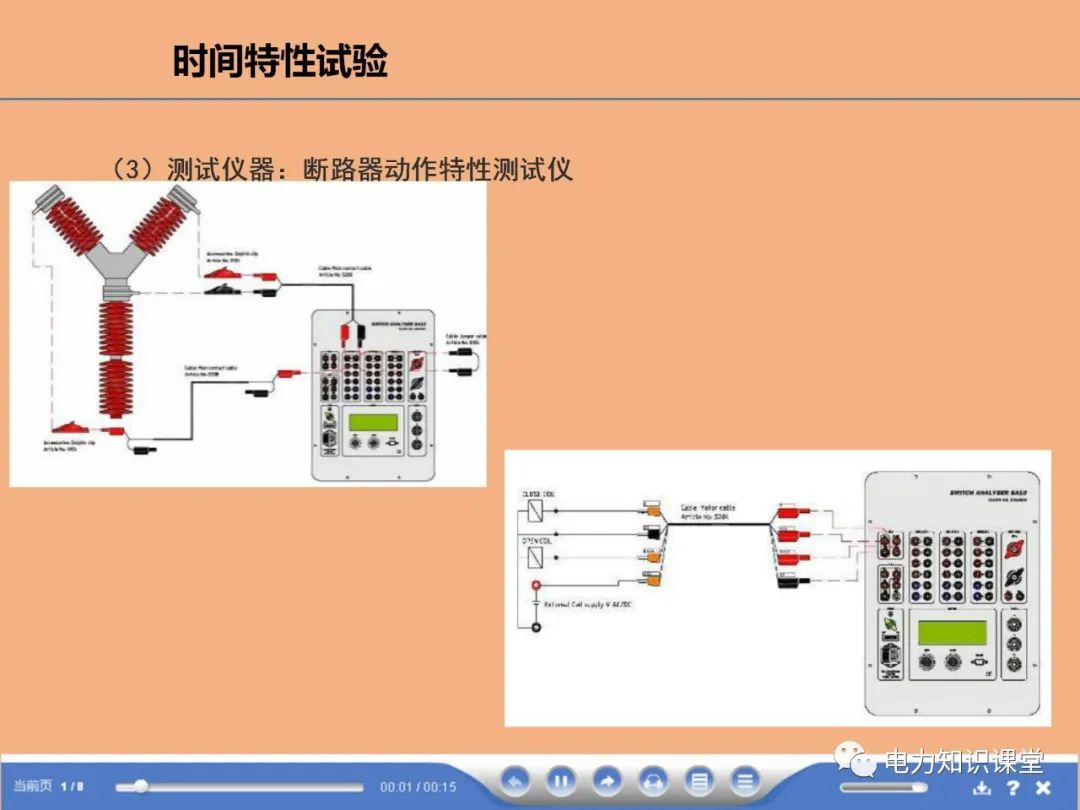1080x810 pixels.
Task: Click the 电力知识课堂 channel name
Action: 965,763
